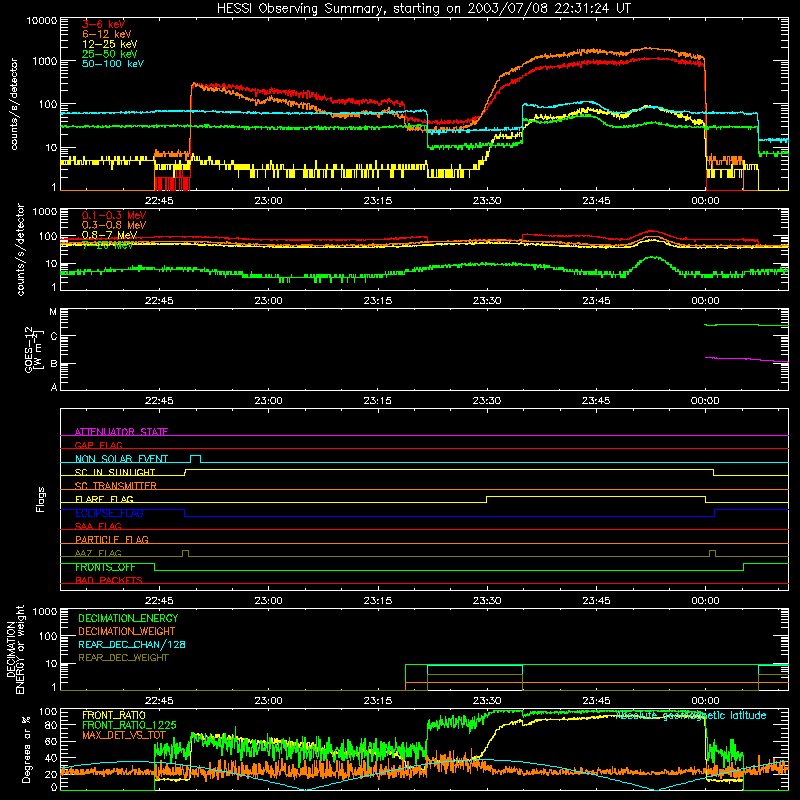Click the 12-25 keV legend entry

[109, 44]
